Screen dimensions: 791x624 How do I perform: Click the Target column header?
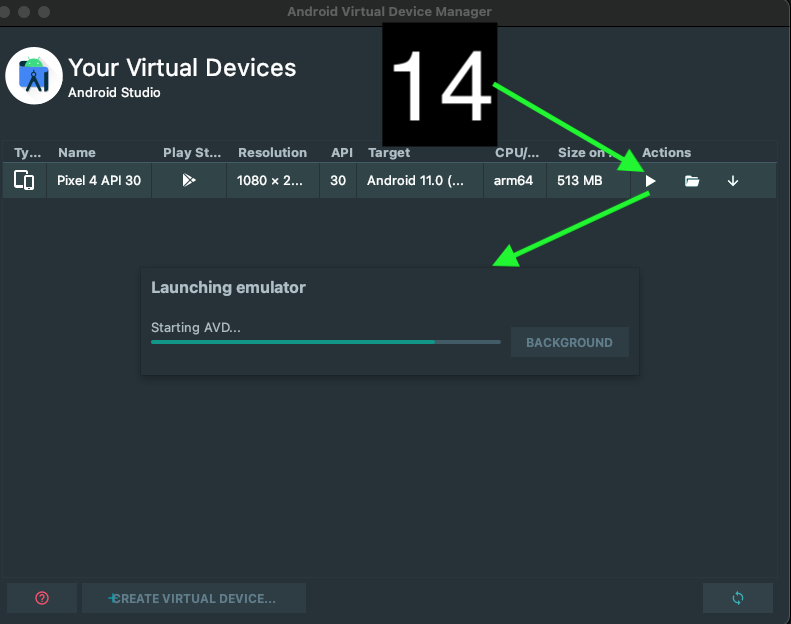click(389, 153)
